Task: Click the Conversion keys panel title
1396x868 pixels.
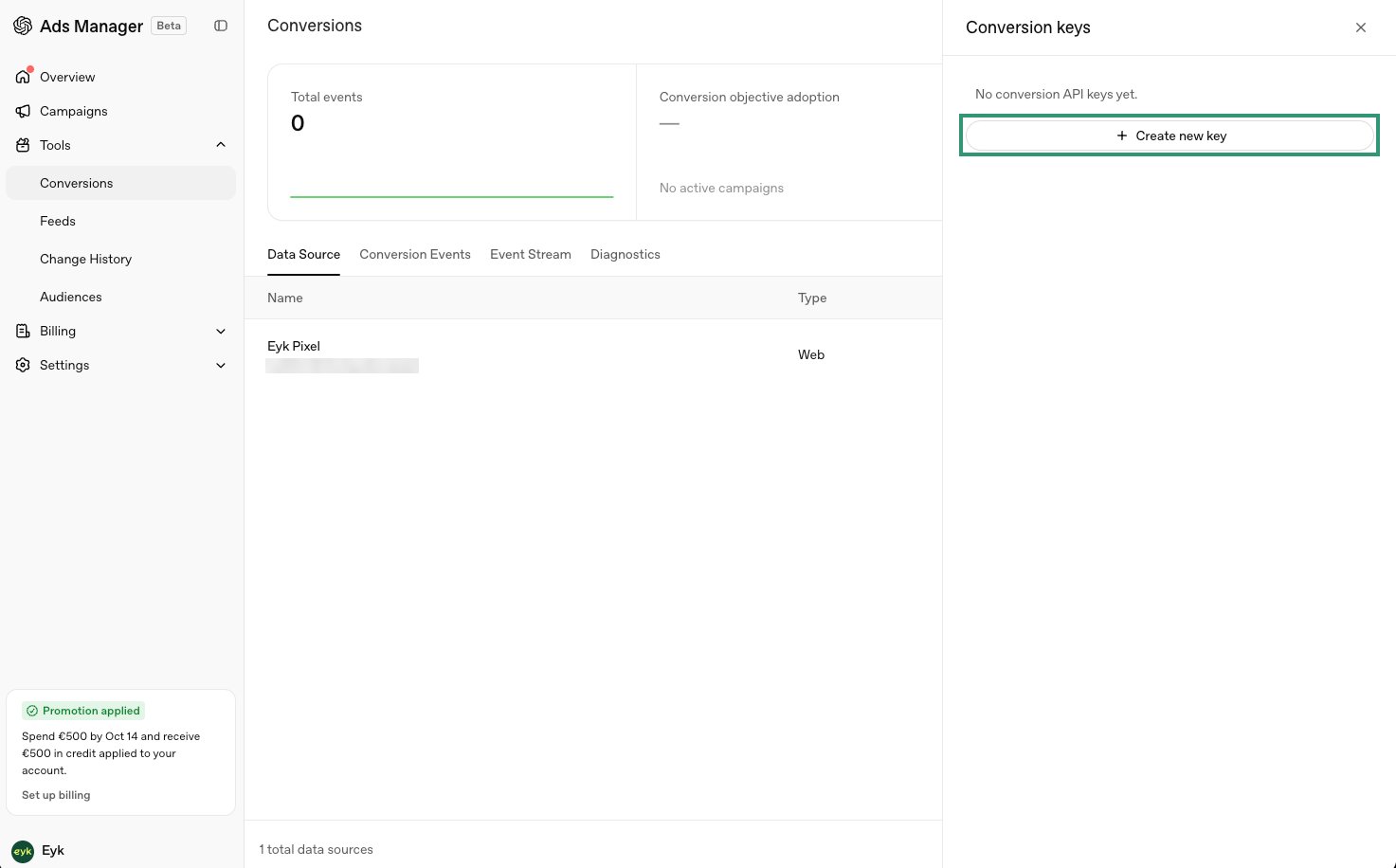Action: click(1028, 27)
